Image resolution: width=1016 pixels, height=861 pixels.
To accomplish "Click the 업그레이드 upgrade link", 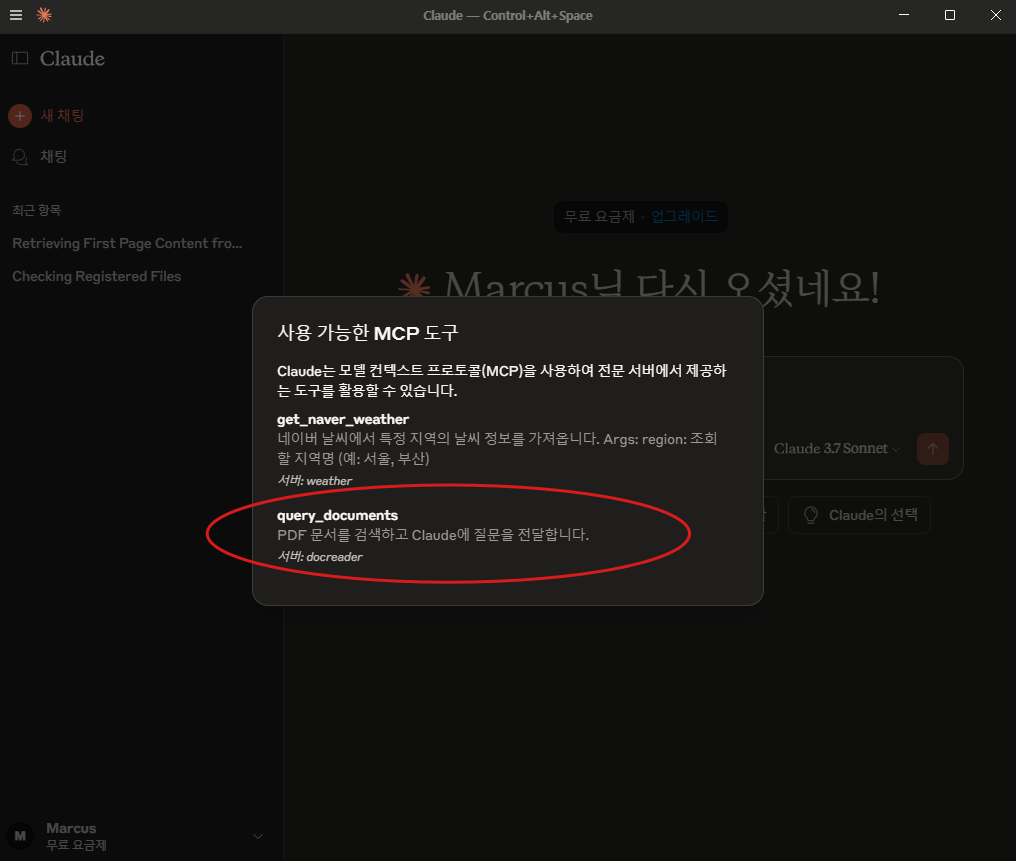I will click(x=684, y=216).
